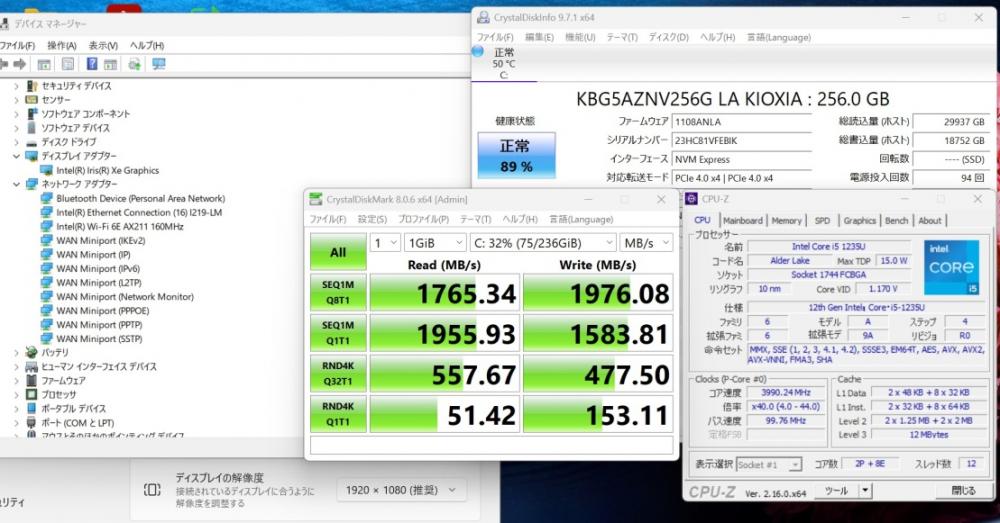Open Device Manager 操作(A) menu

click(61, 45)
